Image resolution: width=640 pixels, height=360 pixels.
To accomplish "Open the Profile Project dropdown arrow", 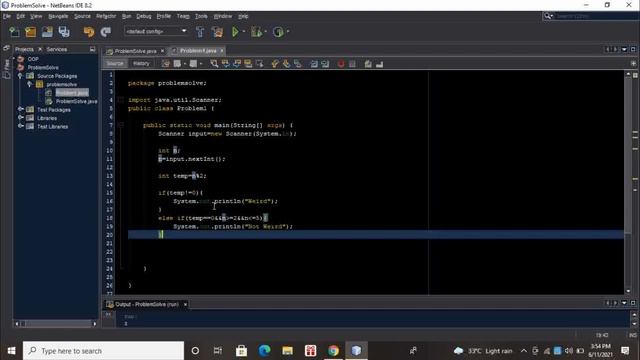I will pyautogui.click(x=288, y=31).
